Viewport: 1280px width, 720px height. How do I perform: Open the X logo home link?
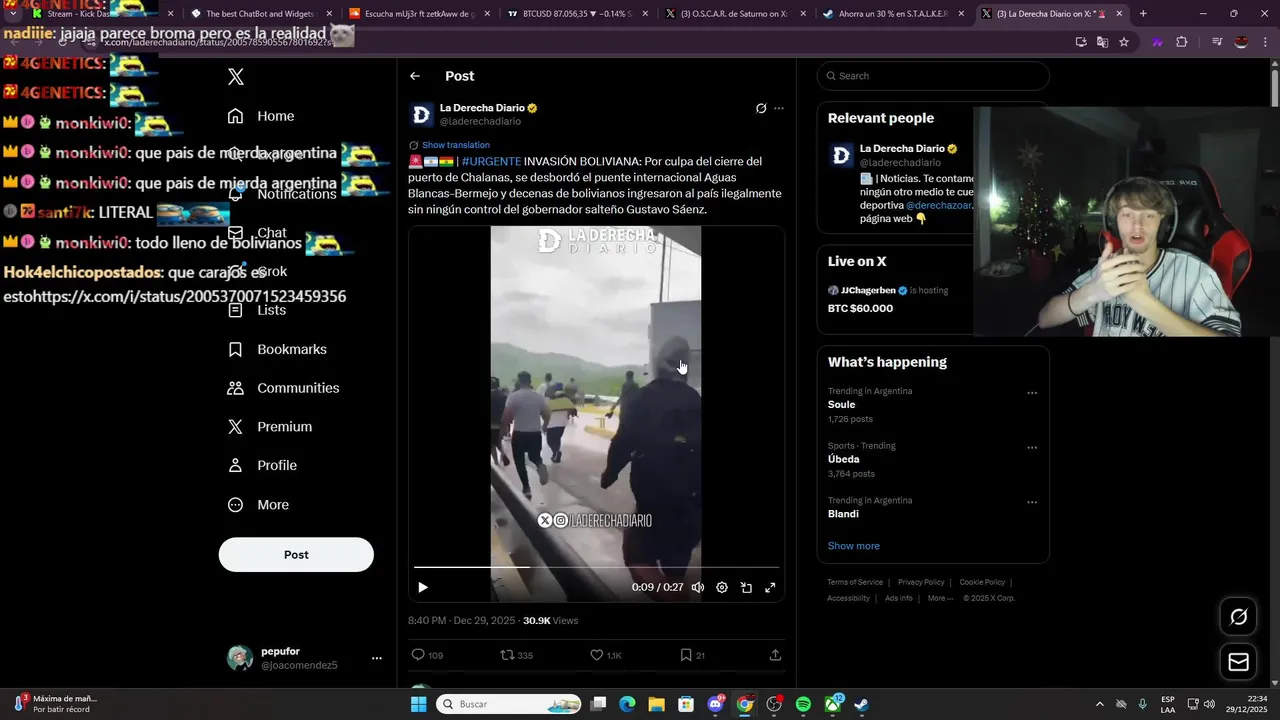pyautogui.click(x=236, y=77)
